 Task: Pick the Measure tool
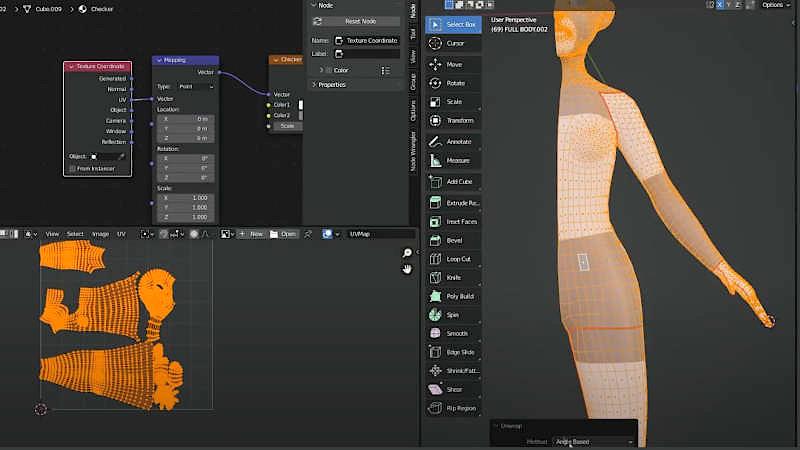click(453, 160)
